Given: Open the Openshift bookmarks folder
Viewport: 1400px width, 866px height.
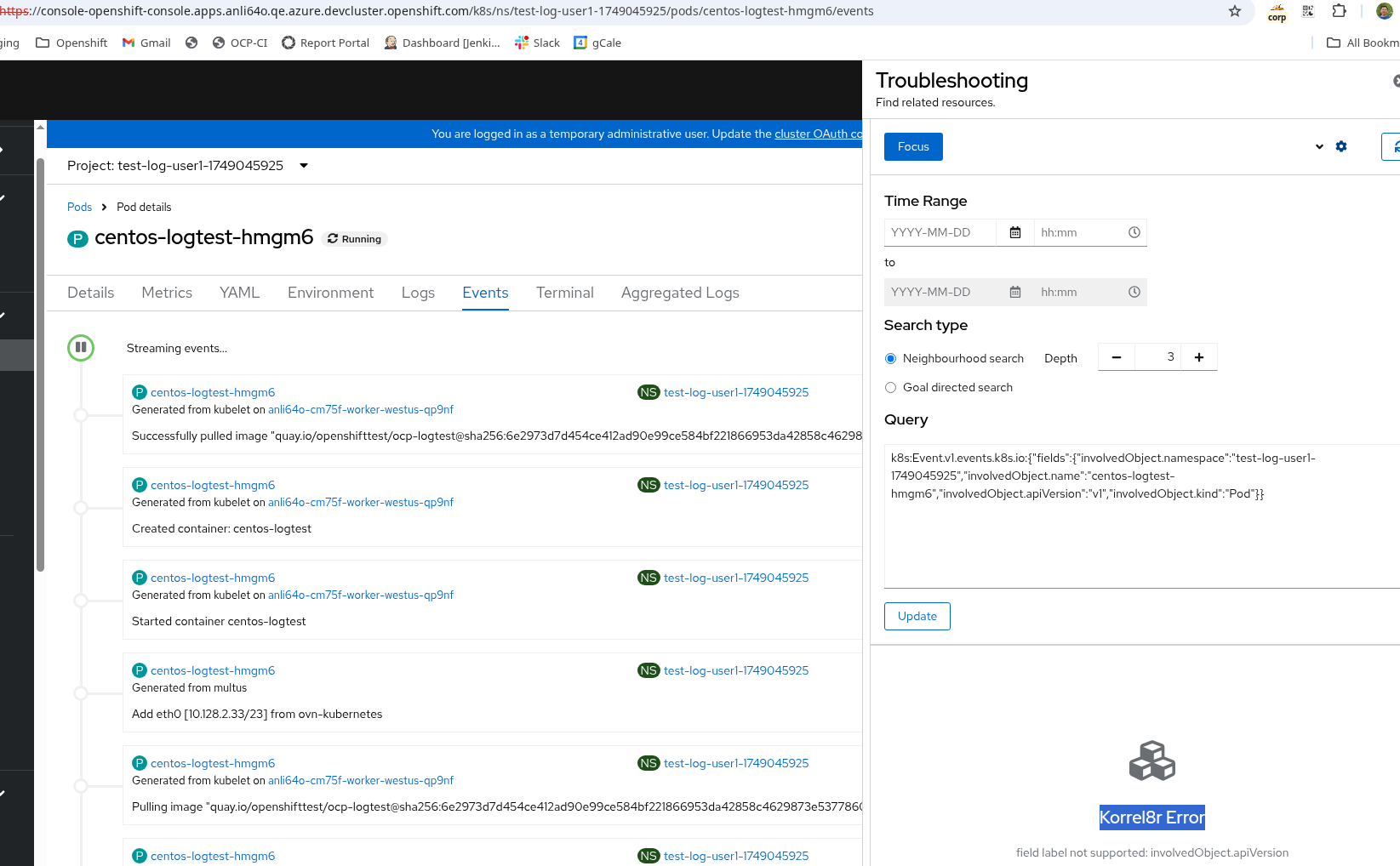Looking at the screenshot, I should coord(71,43).
